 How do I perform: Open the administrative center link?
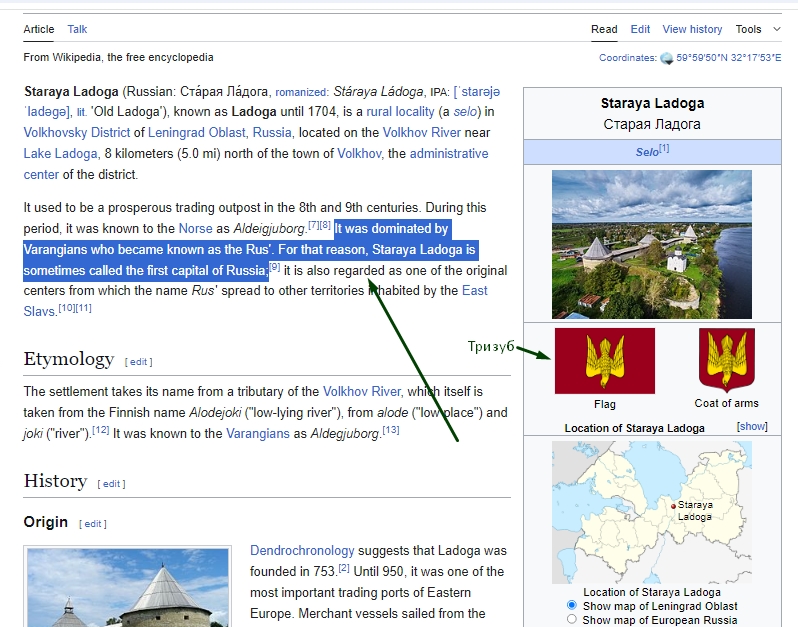pos(449,154)
